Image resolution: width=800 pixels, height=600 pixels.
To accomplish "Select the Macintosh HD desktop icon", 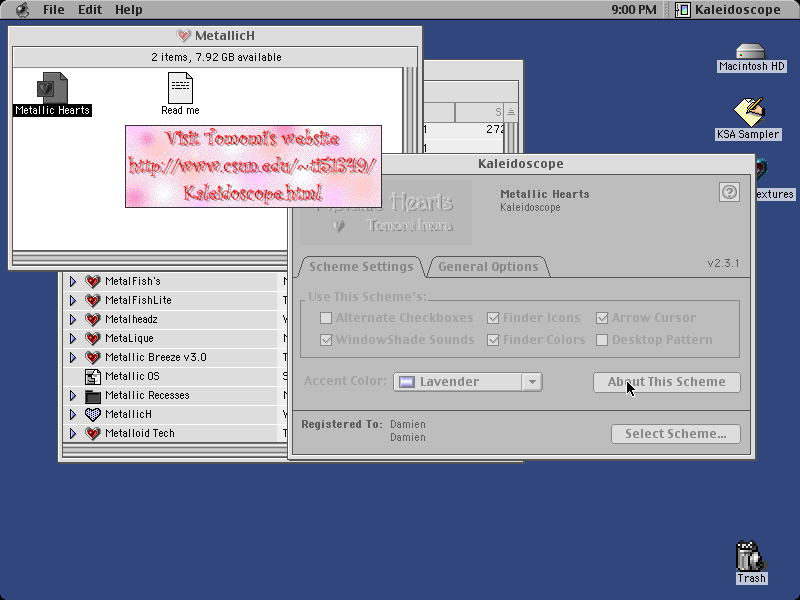I will pos(751,51).
